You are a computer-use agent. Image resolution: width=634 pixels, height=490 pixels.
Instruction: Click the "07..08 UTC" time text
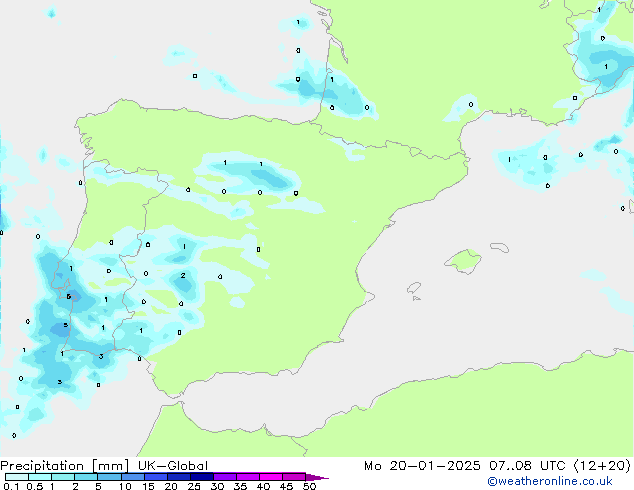[527, 466]
